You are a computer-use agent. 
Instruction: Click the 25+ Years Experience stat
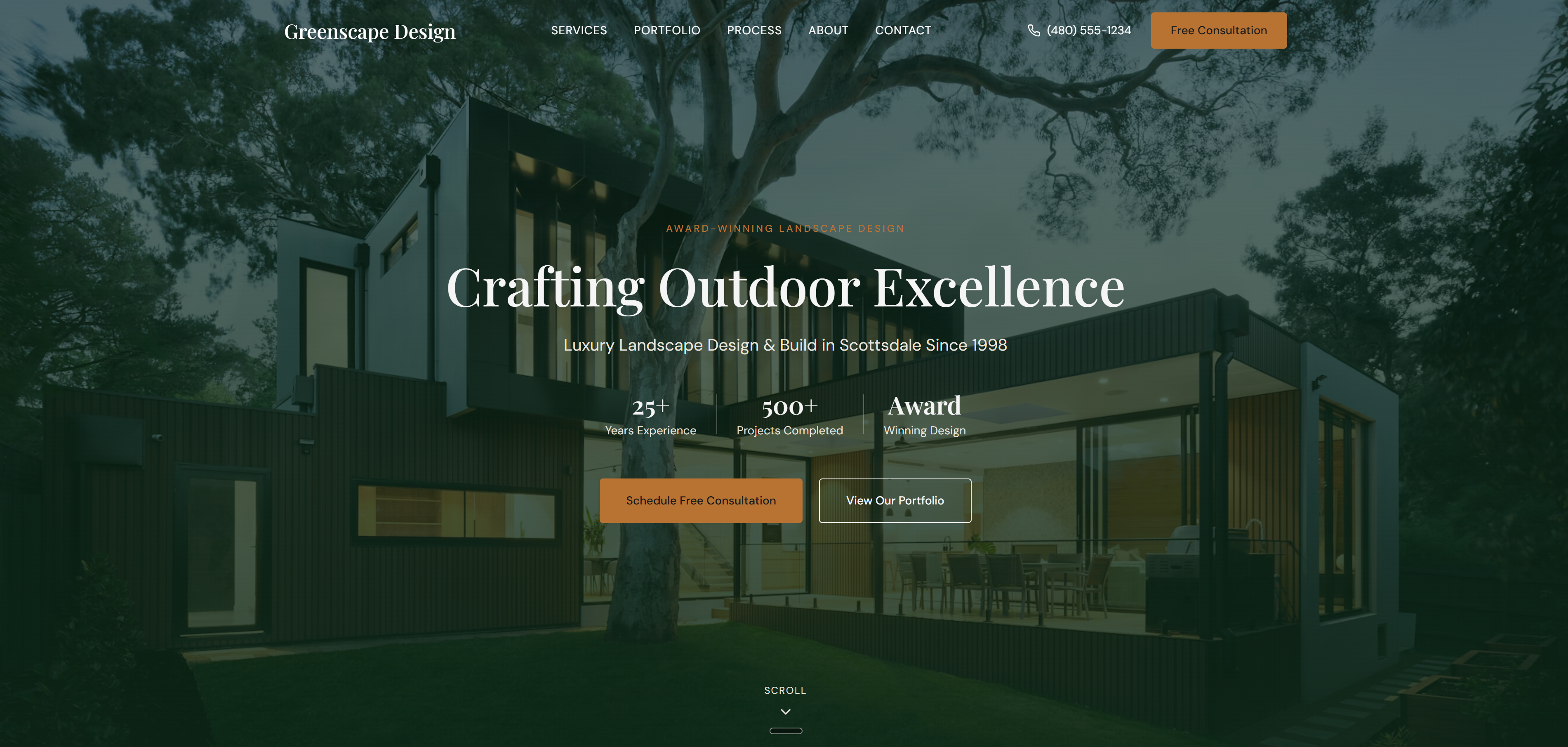651,416
